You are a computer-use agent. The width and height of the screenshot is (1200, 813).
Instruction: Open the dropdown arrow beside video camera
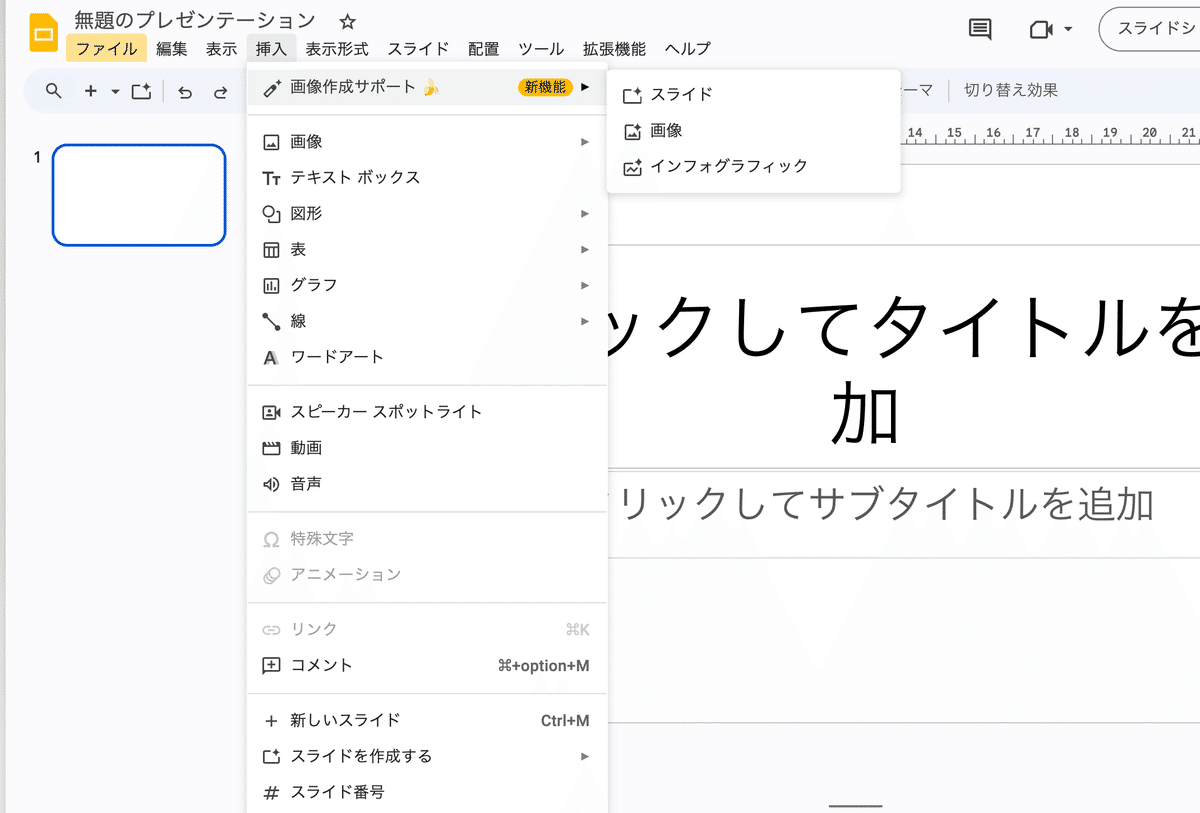tap(1068, 29)
